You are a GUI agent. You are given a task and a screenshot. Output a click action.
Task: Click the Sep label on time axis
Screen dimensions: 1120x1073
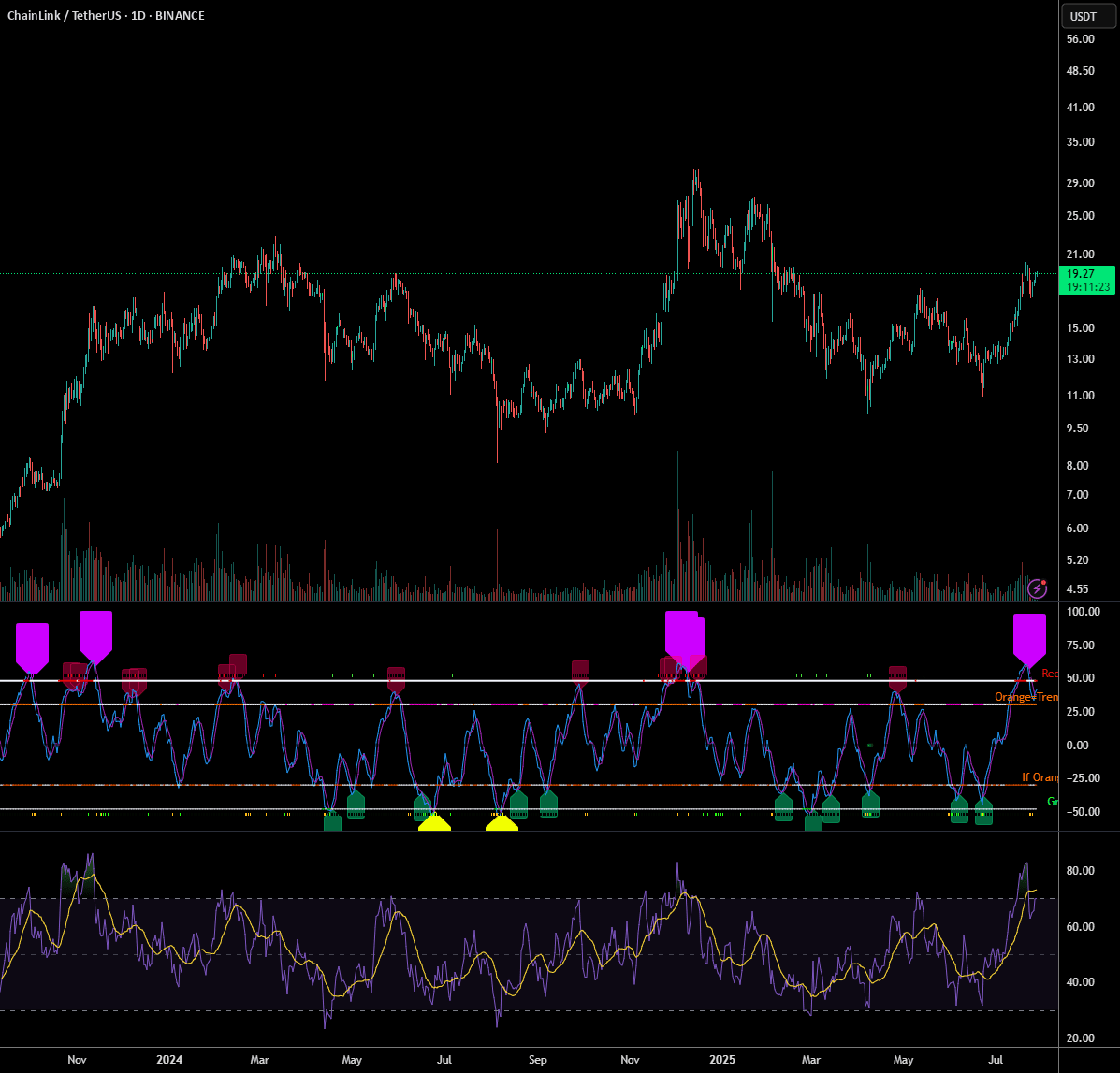[537, 1060]
